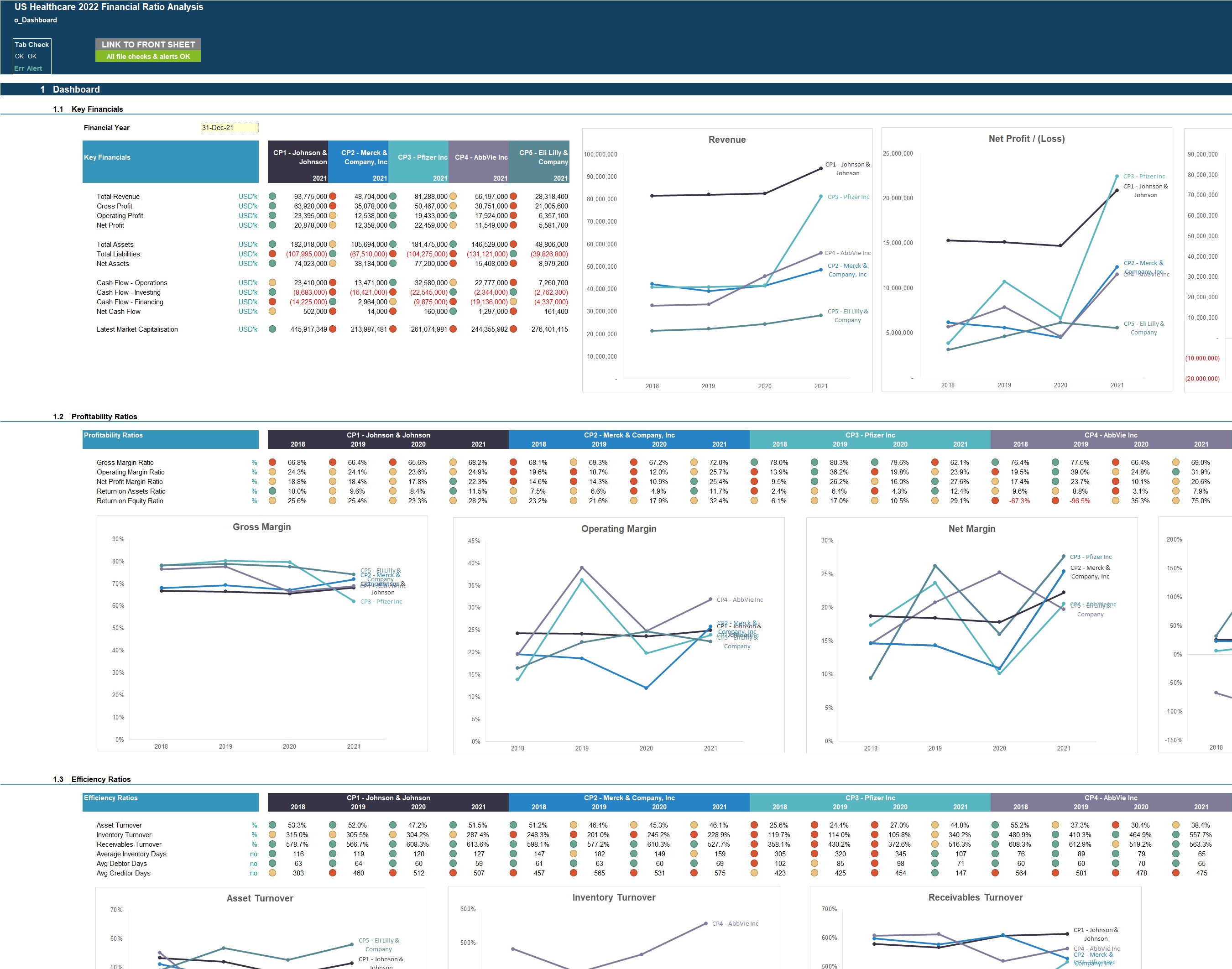Click the Average Inventory Days row label
Viewport: 1232px width, 969px height.
pos(131,853)
